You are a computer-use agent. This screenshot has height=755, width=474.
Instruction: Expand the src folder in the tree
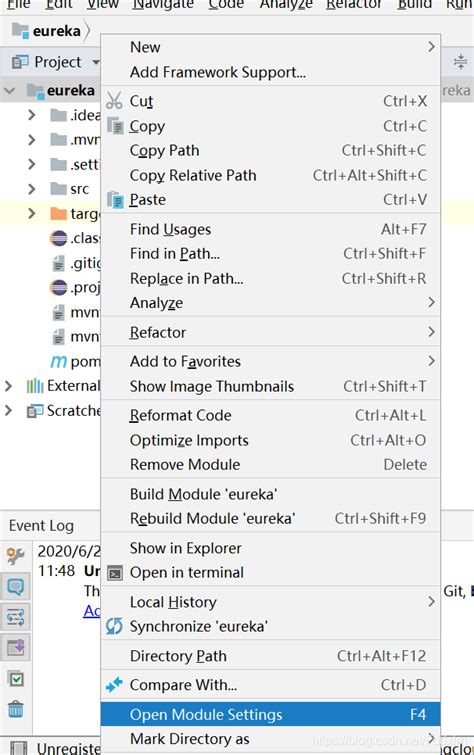pyautogui.click(x=32, y=189)
